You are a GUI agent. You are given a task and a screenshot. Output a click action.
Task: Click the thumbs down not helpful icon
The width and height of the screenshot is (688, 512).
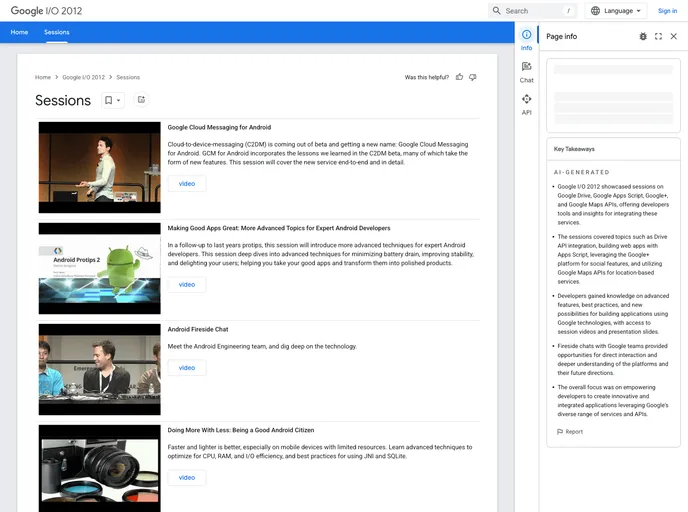(x=473, y=77)
